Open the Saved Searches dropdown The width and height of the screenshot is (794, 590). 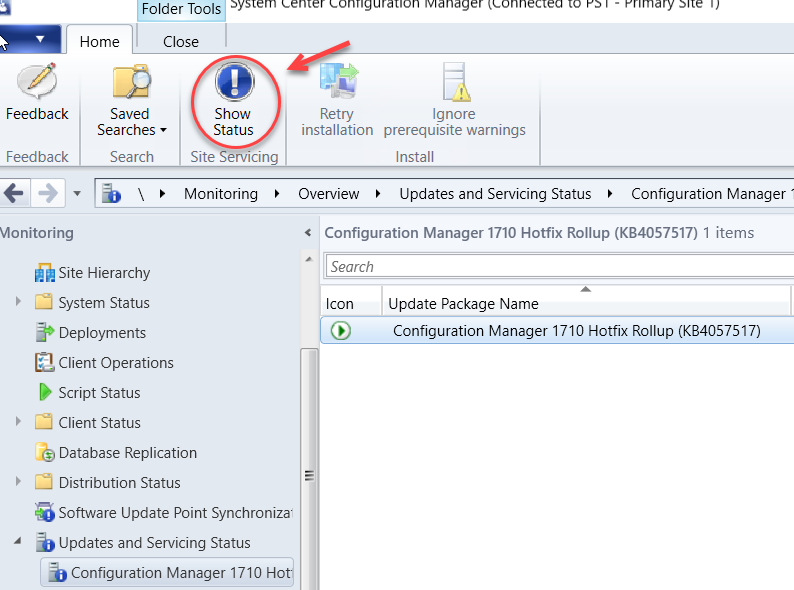(131, 100)
